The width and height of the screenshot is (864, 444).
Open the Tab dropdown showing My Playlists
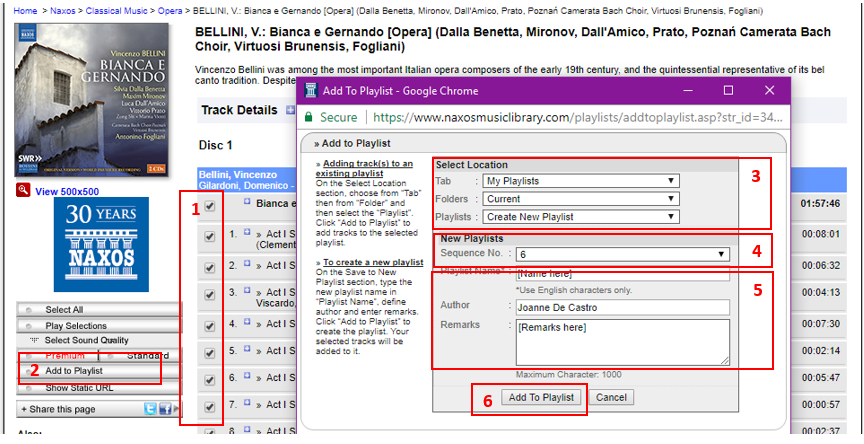click(581, 181)
